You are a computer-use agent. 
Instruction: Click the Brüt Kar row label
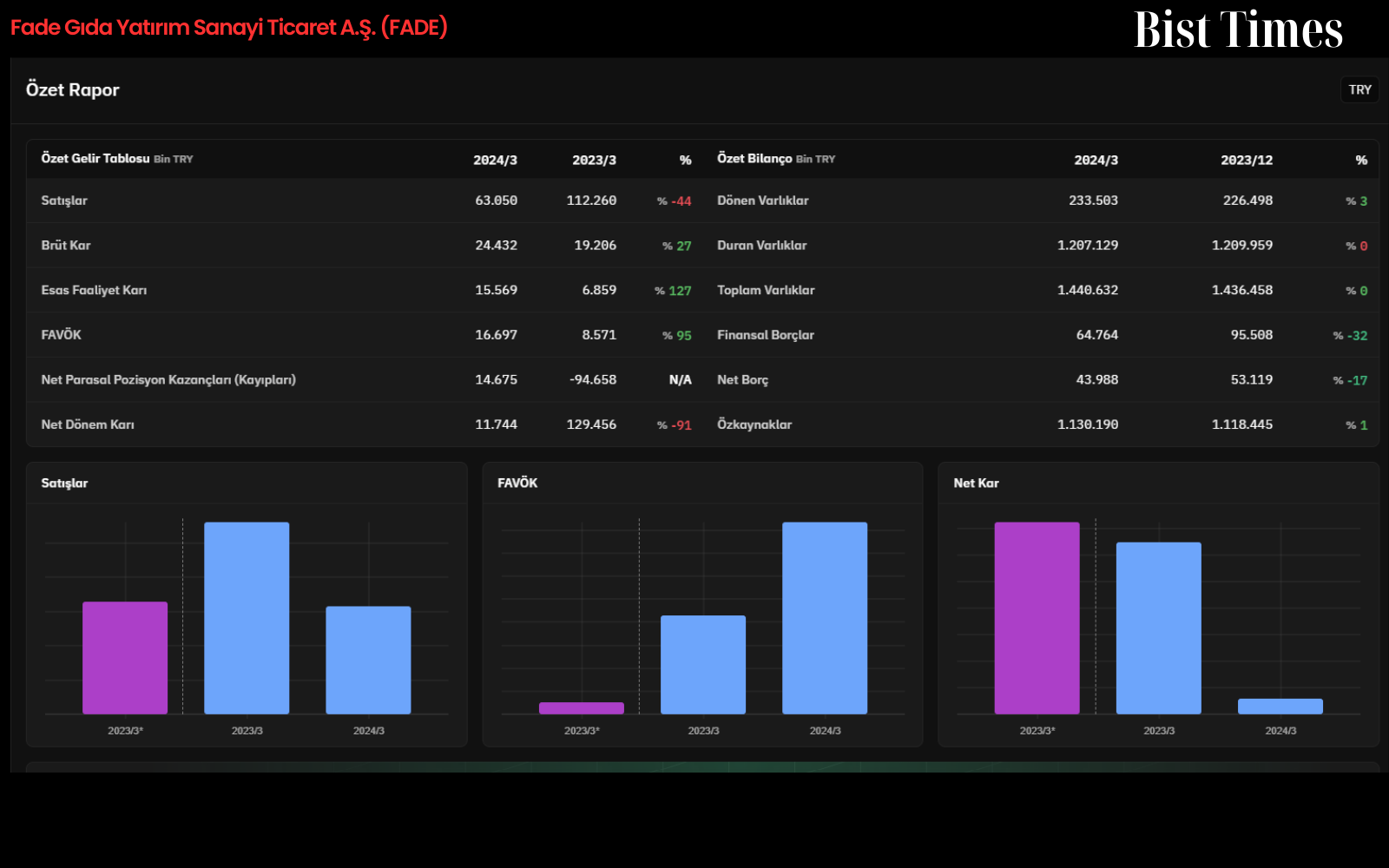(x=66, y=246)
